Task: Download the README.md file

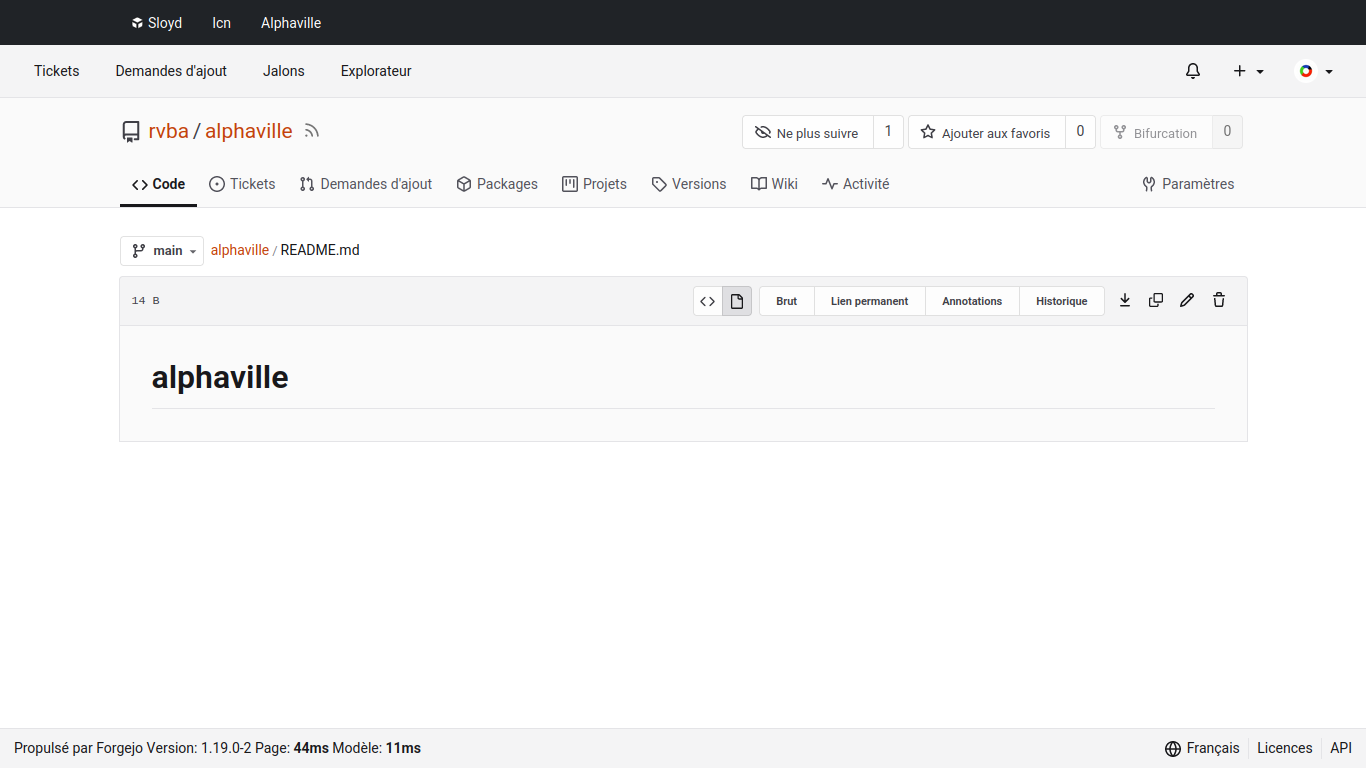Action: [x=1124, y=300]
